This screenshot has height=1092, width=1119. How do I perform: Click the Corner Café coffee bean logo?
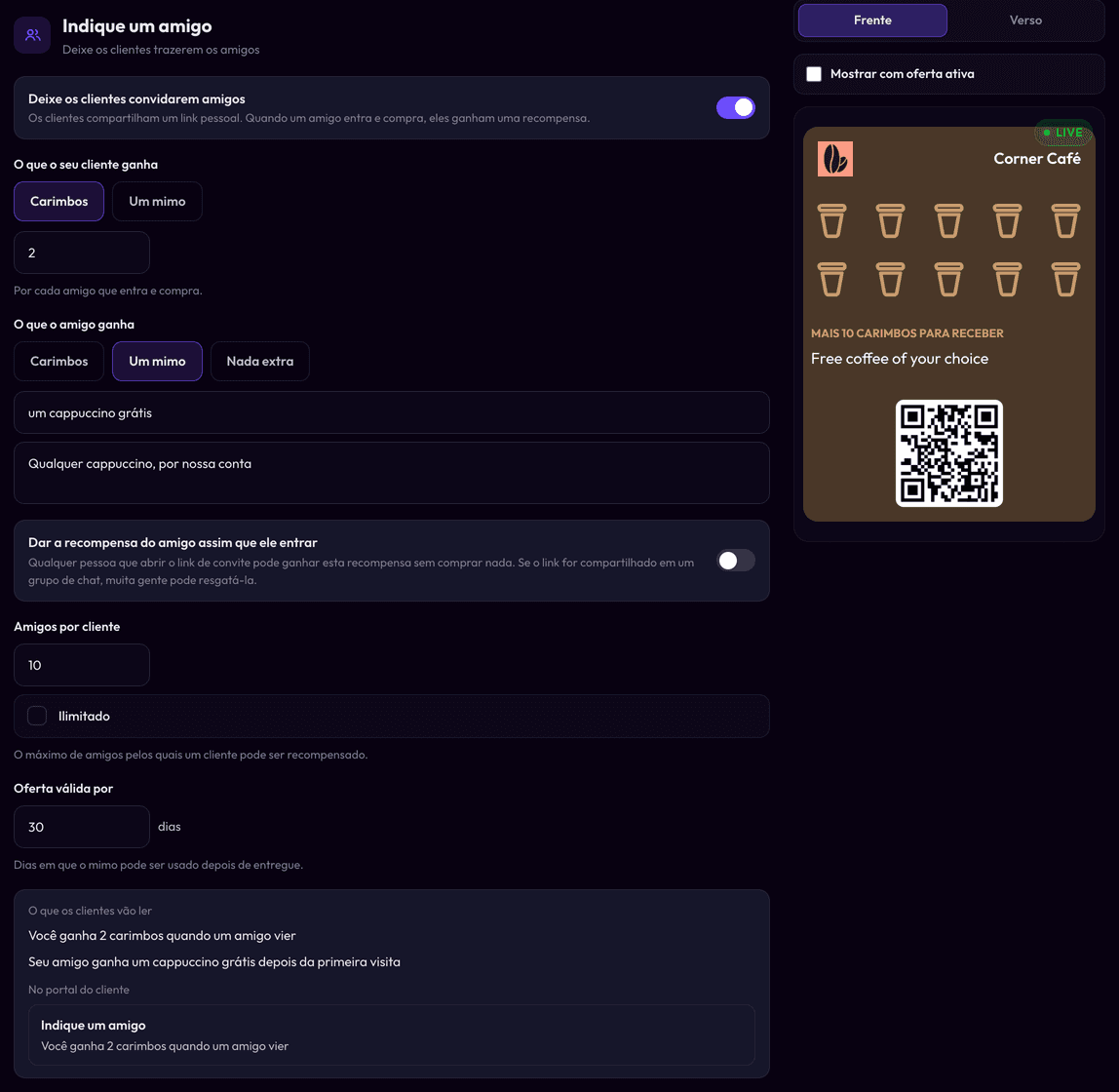[835, 159]
